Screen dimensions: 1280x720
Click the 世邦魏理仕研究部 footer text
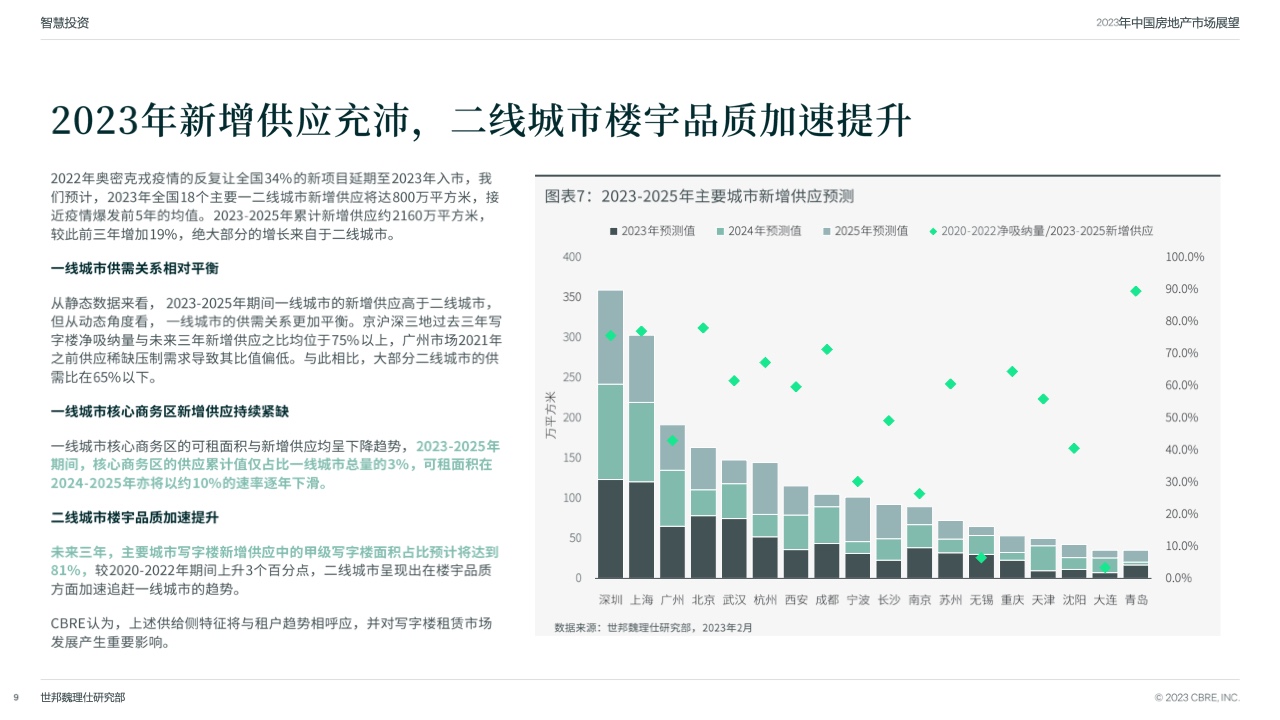(x=83, y=697)
